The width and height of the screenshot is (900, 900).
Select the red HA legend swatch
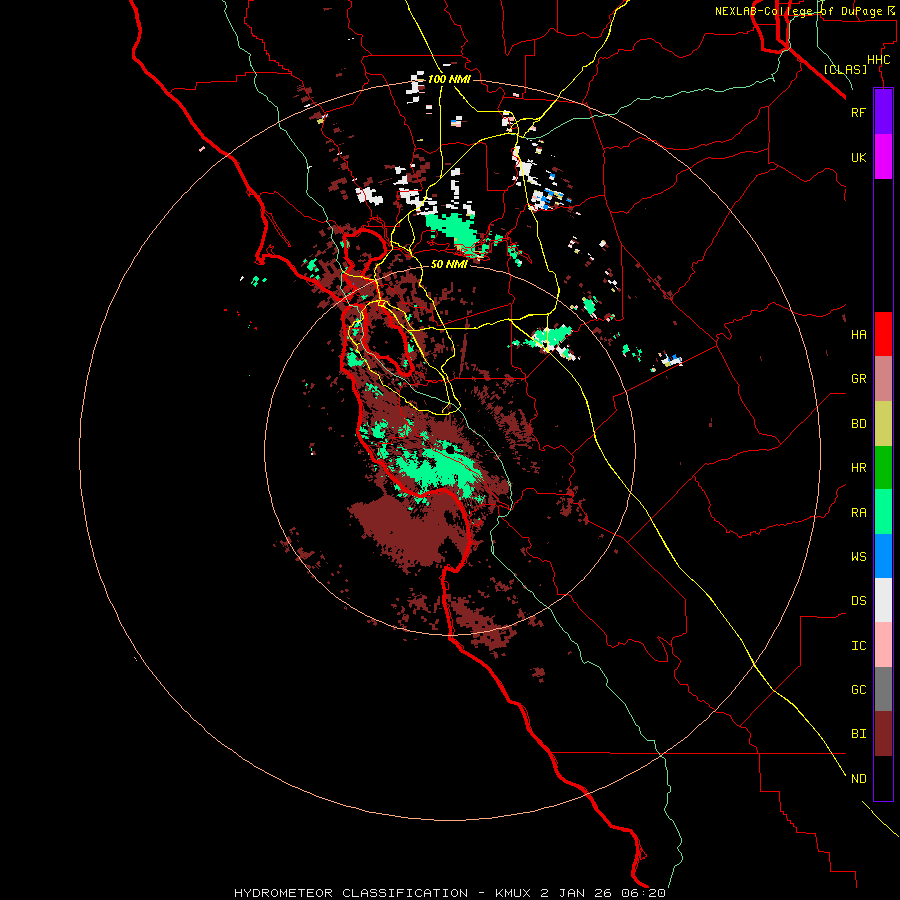pos(883,334)
